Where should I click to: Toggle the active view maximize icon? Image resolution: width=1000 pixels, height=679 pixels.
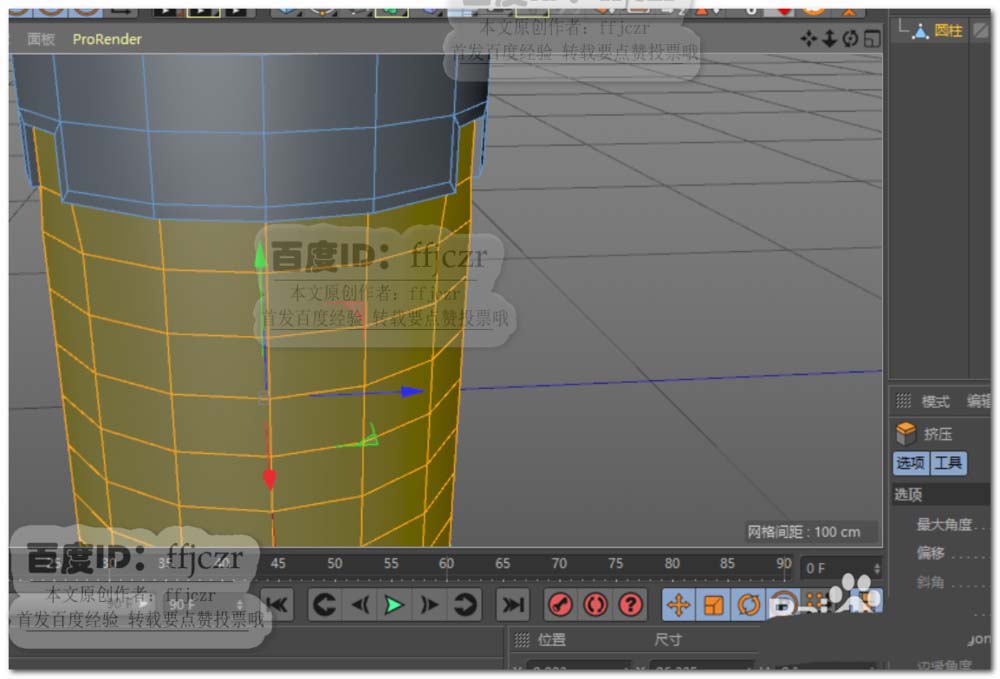[872, 39]
